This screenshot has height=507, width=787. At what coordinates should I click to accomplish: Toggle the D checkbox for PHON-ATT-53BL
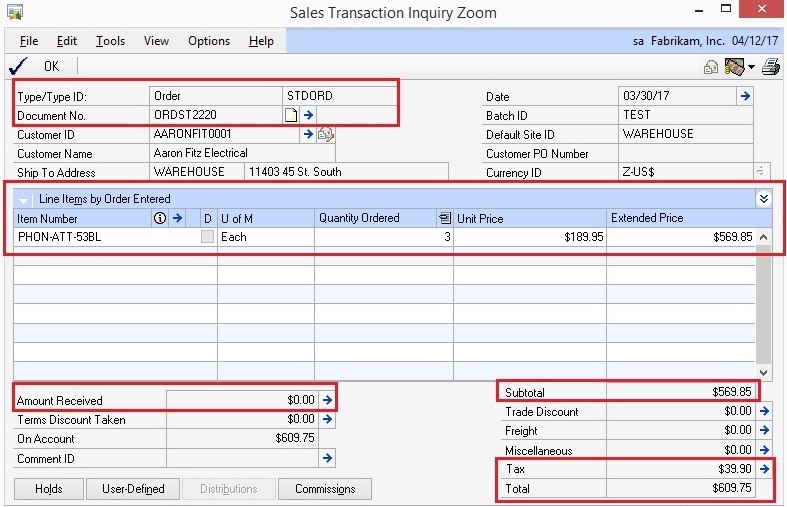[207, 237]
